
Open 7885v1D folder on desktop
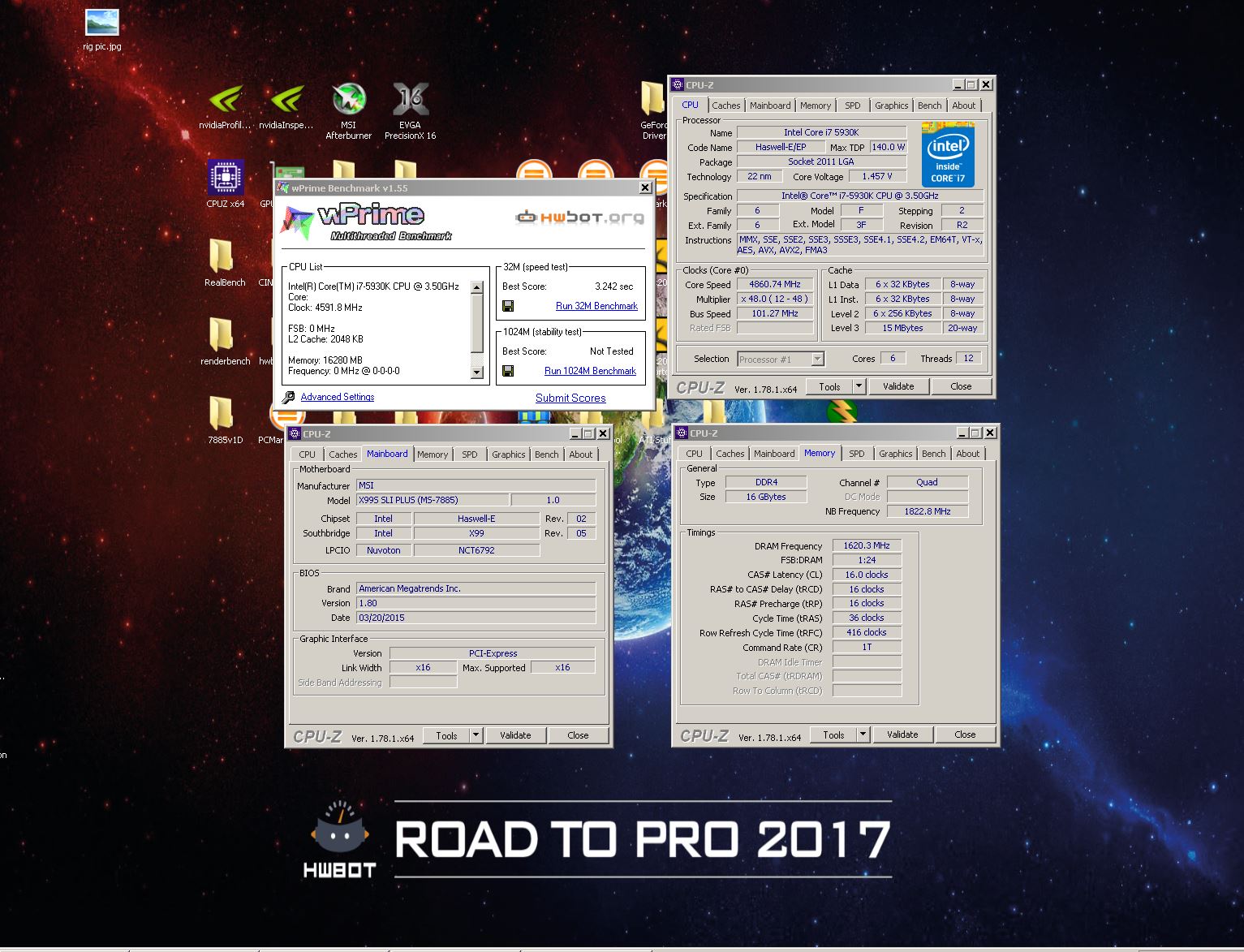click(x=225, y=420)
